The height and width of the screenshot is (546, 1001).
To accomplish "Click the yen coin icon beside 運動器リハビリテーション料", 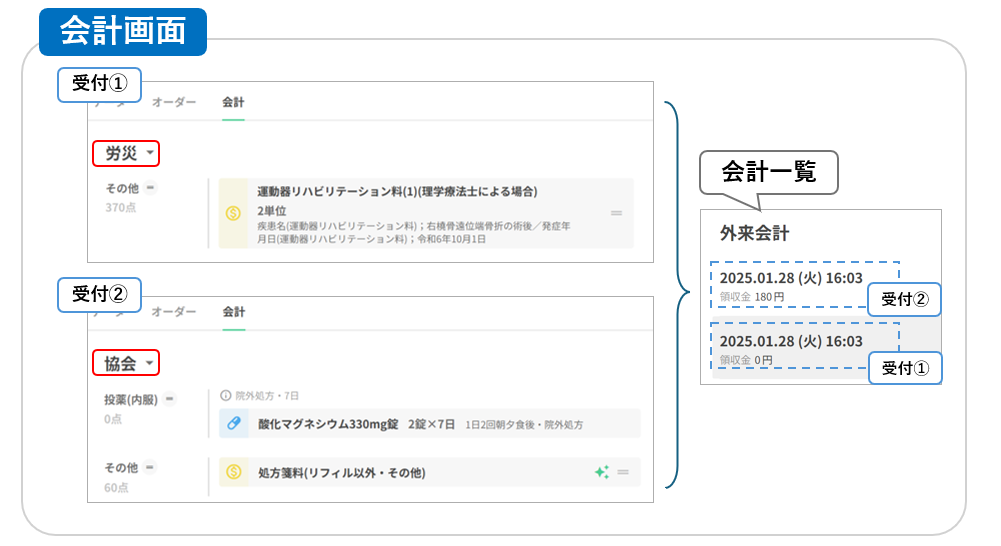I will pyautogui.click(x=233, y=213).
